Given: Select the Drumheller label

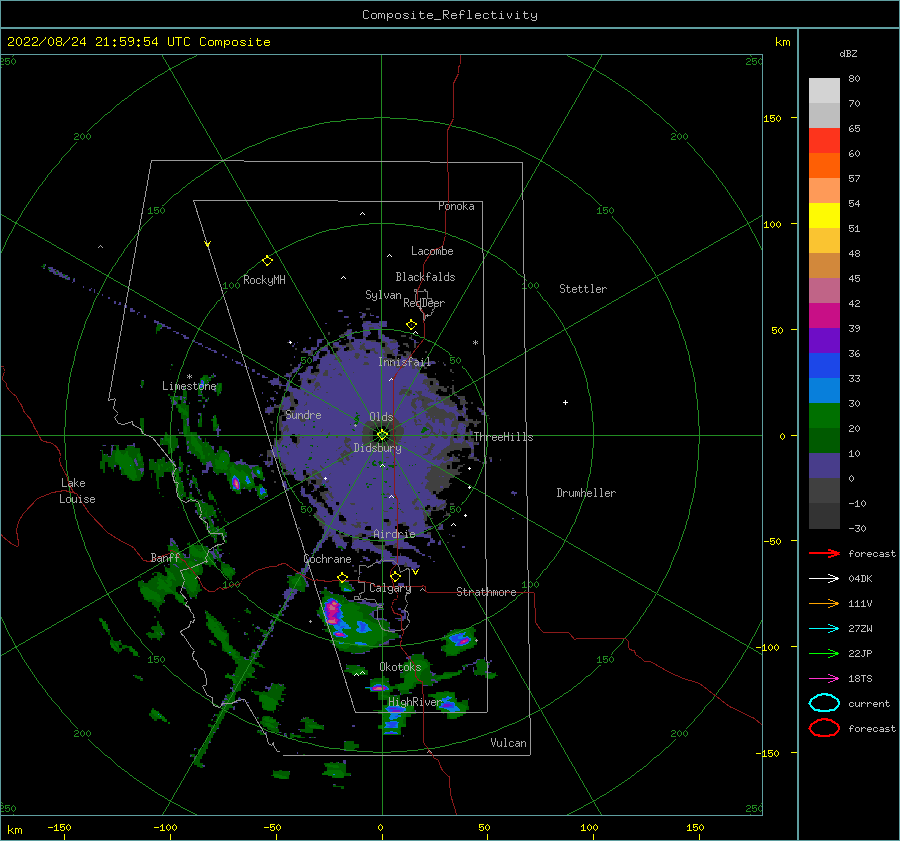Looking at the screenshot, I should (x=586, y=493).
